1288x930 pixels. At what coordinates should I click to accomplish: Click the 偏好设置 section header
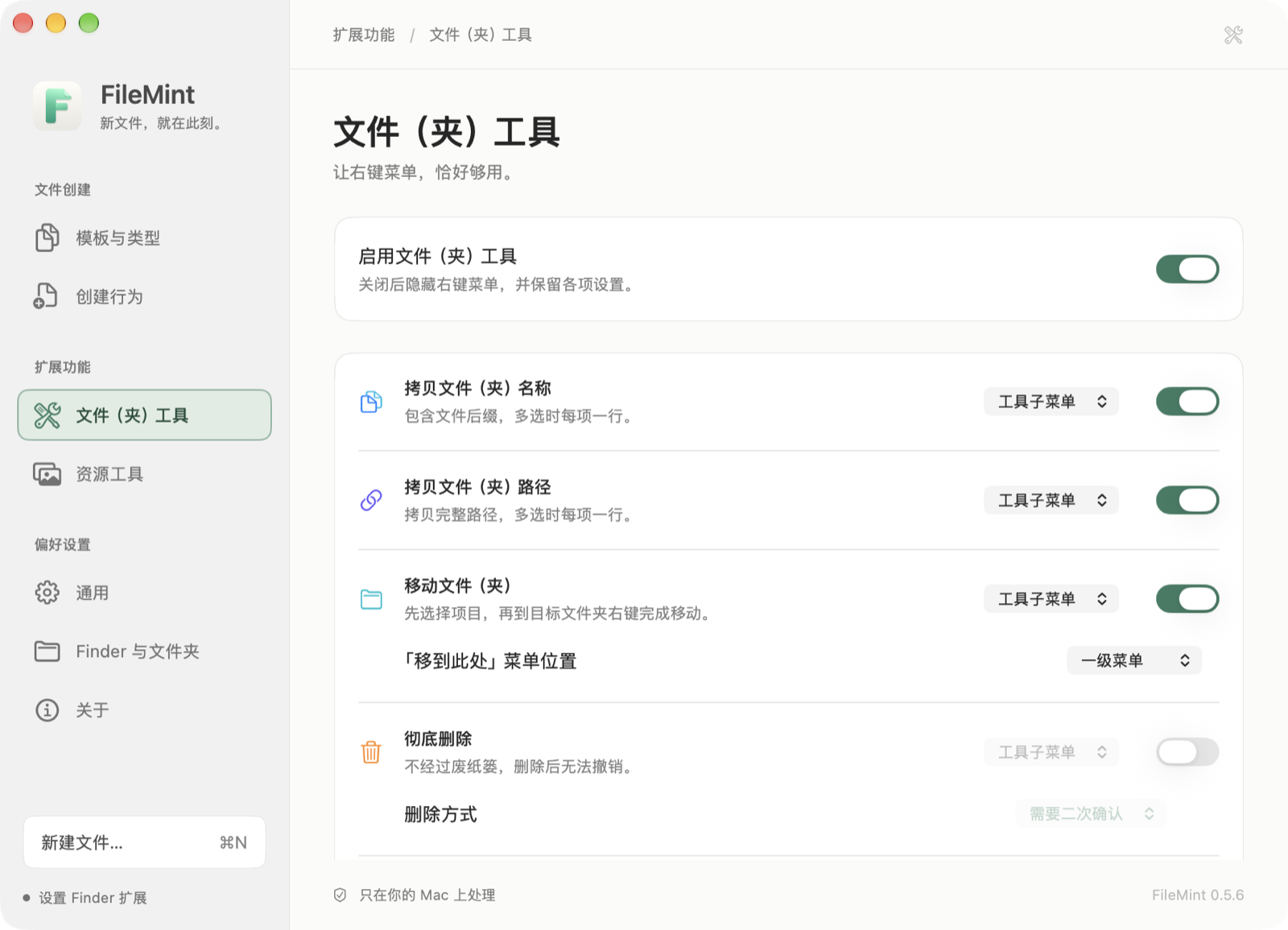click(x=63, y=544)
